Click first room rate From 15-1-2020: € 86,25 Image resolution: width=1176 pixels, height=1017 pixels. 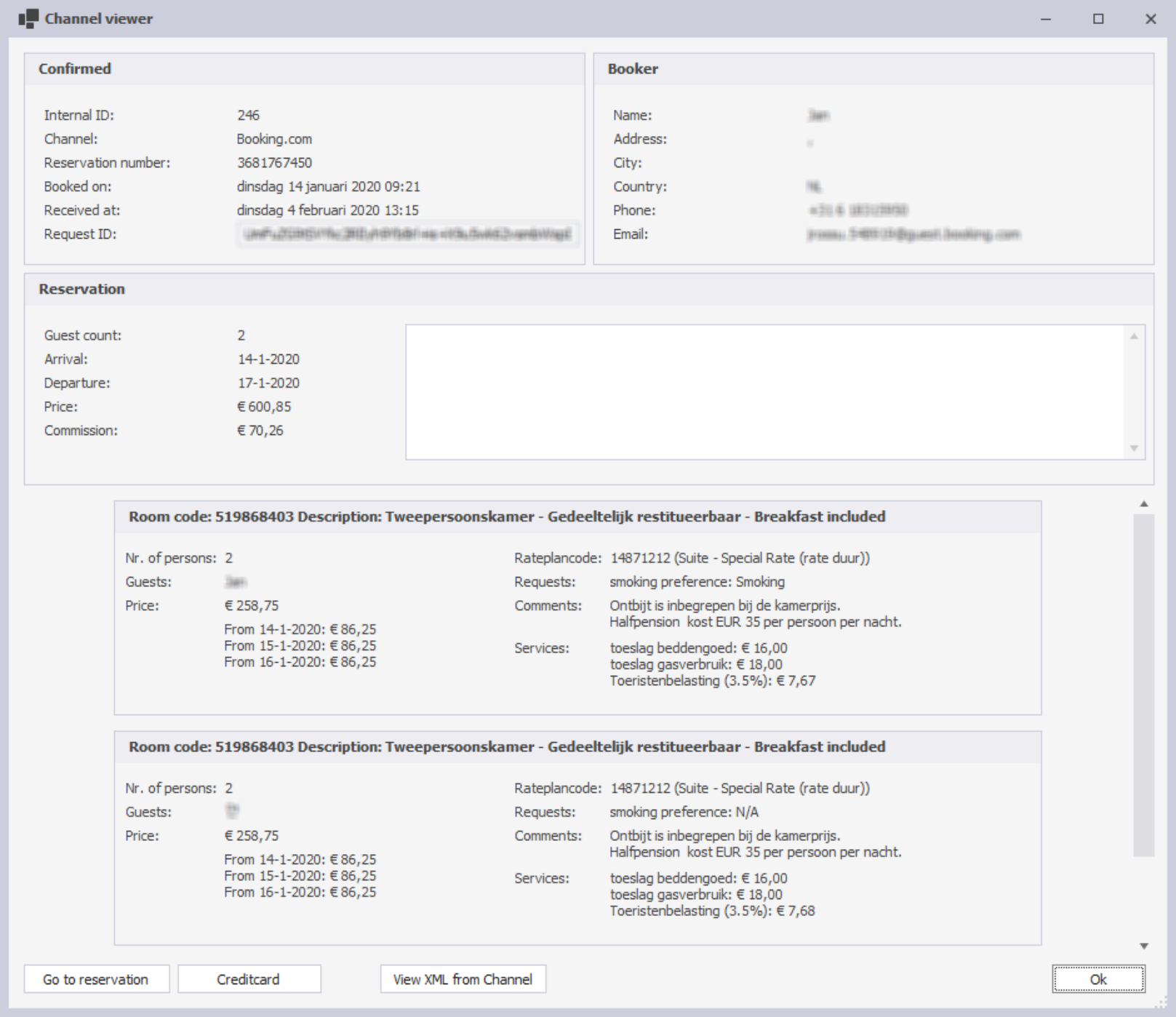tap(300, 646)
